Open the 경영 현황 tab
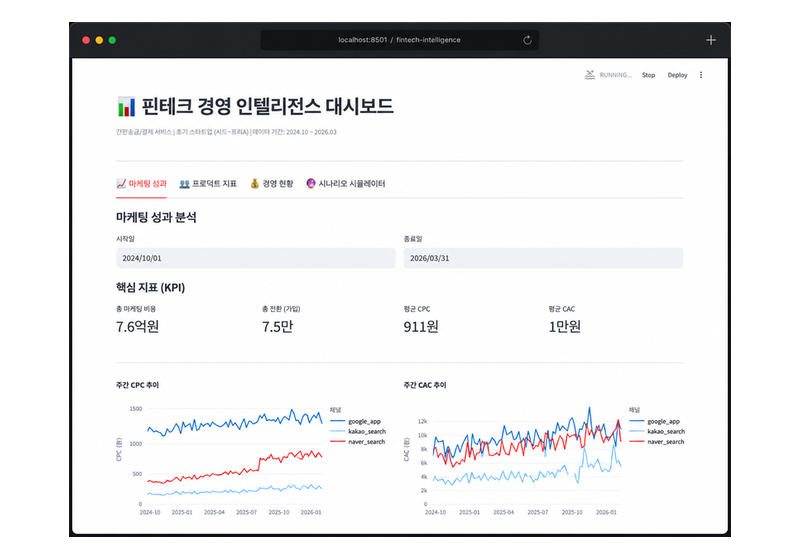The height and width of the screenshot is (560, 800). (271, 184)
